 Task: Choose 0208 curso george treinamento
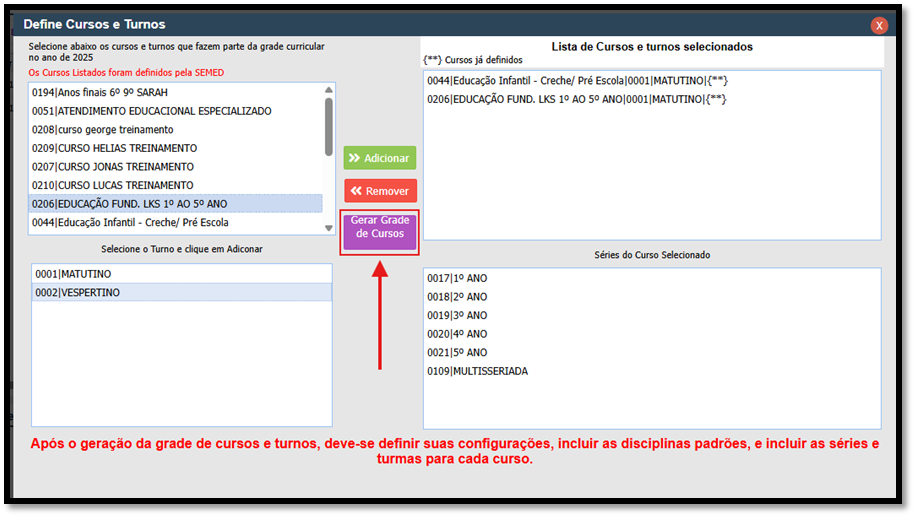(102, 130)
